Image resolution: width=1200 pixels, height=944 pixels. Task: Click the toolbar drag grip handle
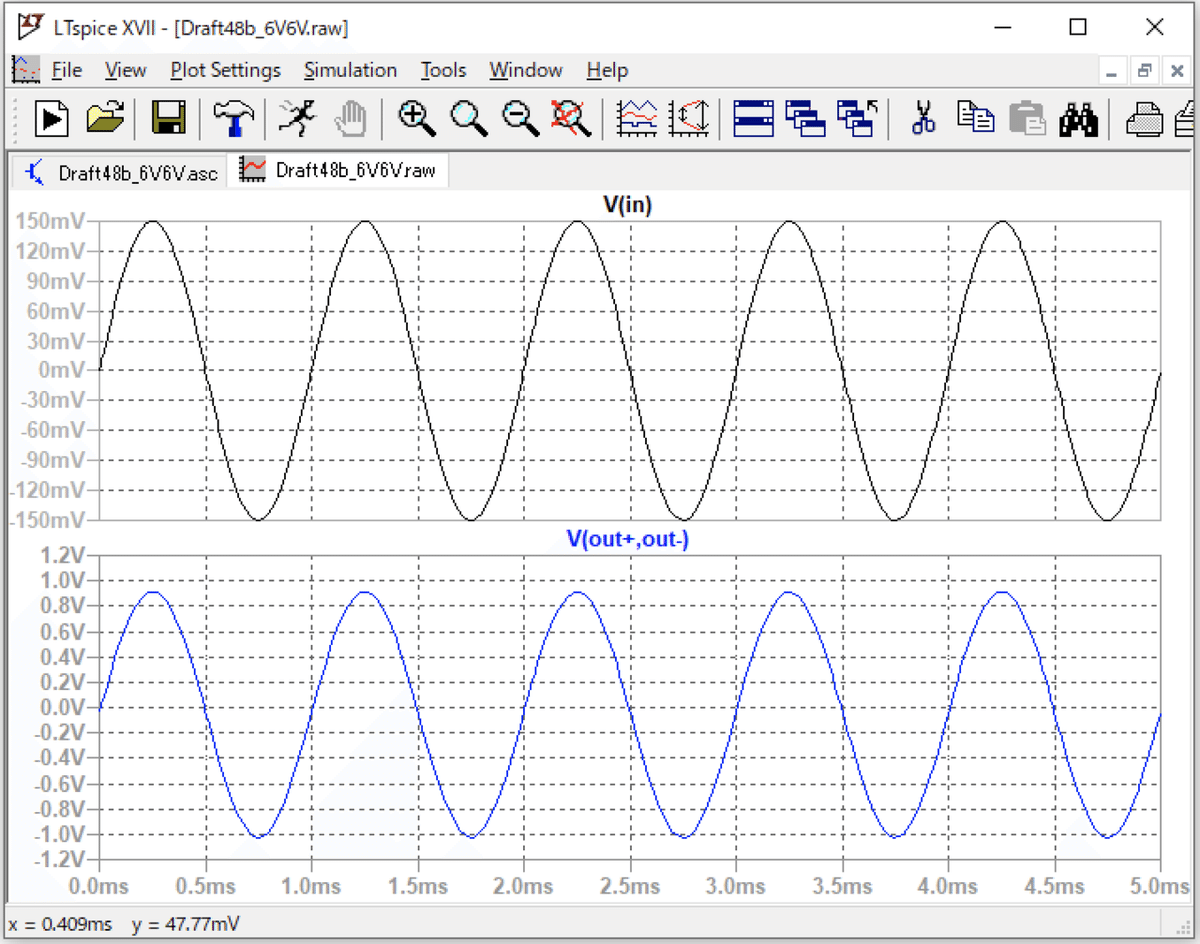click(x=16, y=119)
